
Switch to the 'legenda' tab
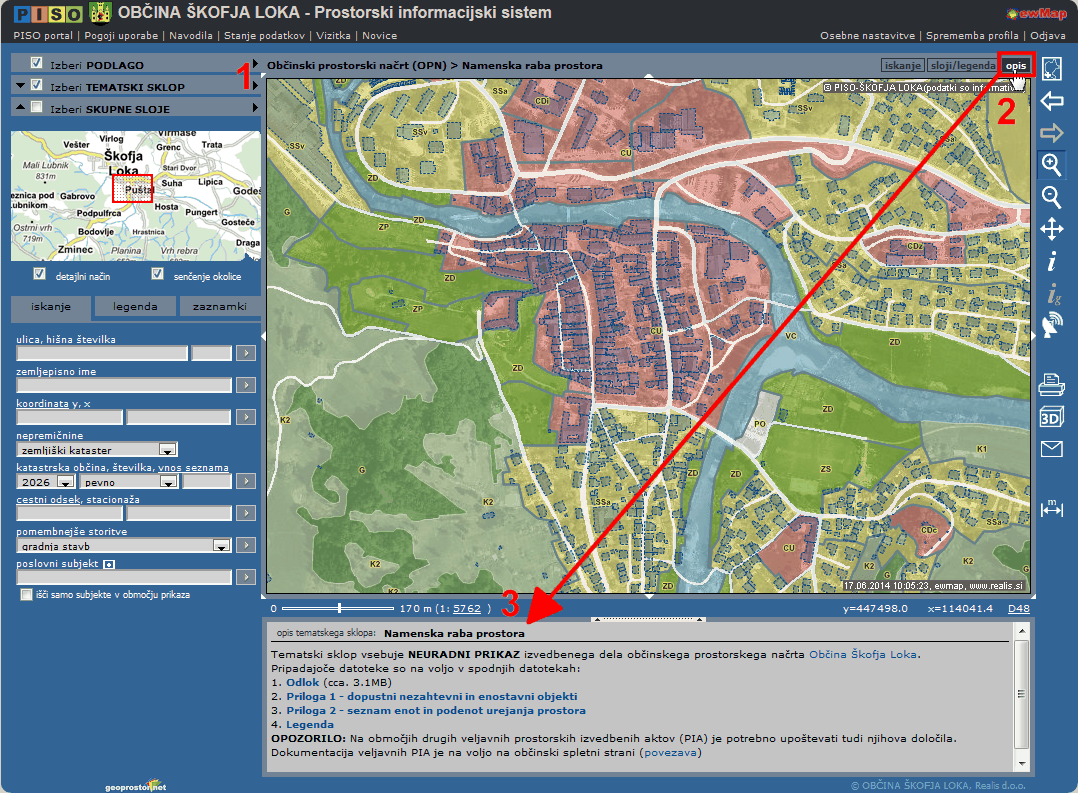[135, 307]
